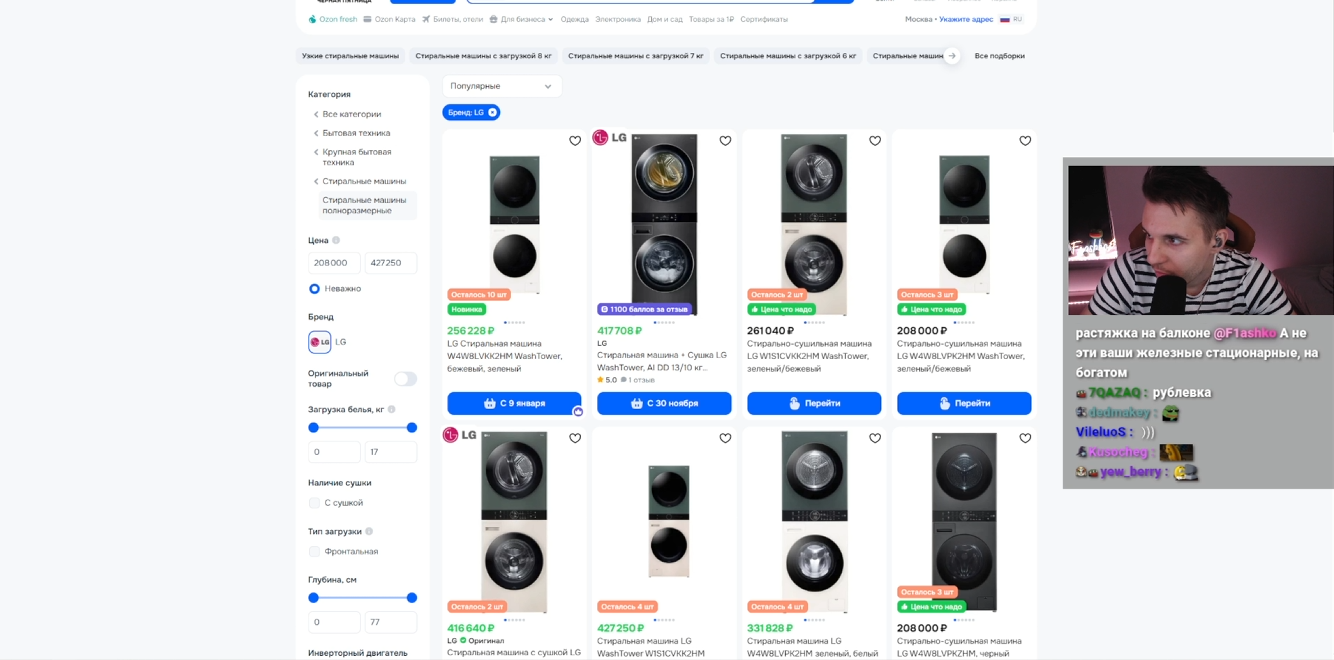Select the chip for загрузкой 7 кг
This screenshot has height=660, width=1334.
click(x=636, y=56)
